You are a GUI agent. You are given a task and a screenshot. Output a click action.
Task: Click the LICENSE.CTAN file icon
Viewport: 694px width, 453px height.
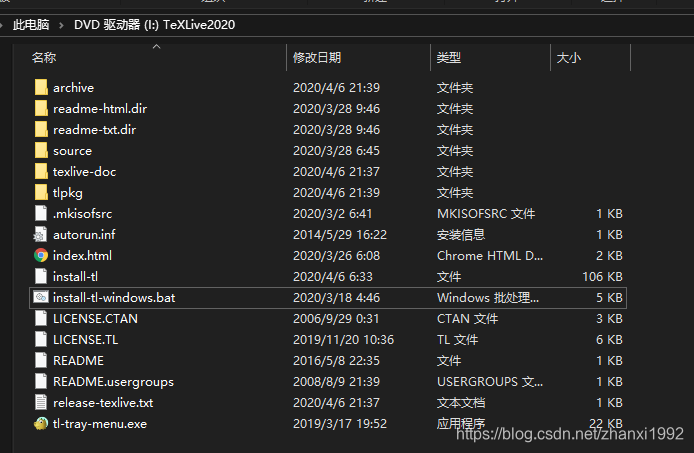pos(41,318)
